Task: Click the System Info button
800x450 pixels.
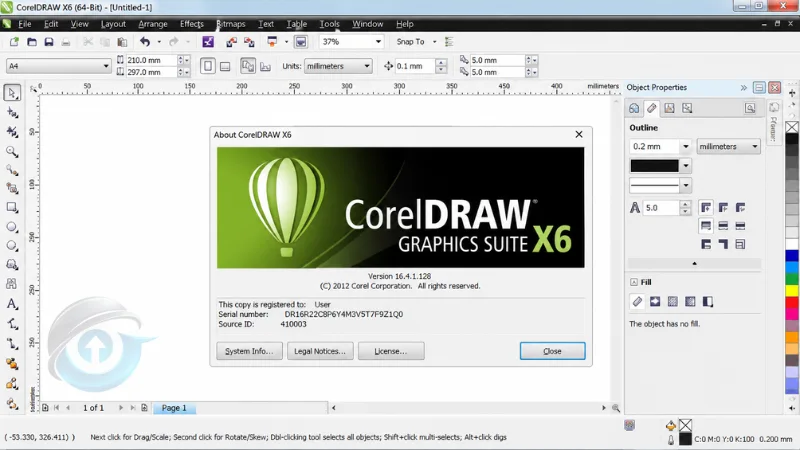Action: point(249,351)
